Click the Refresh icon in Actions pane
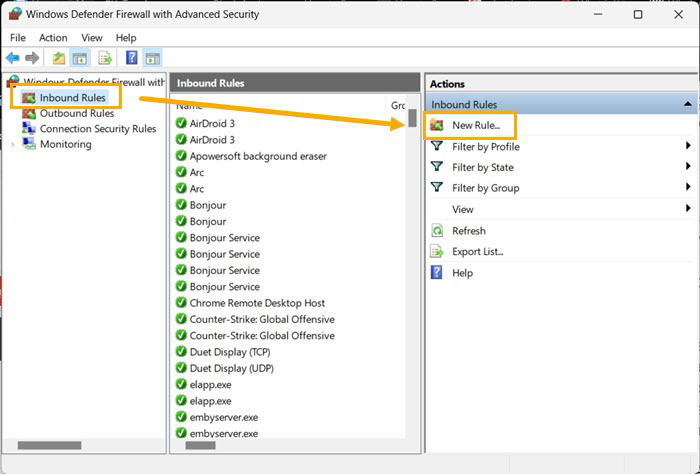The width and height of the screenshot is (700, 475). (x=437, y=231)
